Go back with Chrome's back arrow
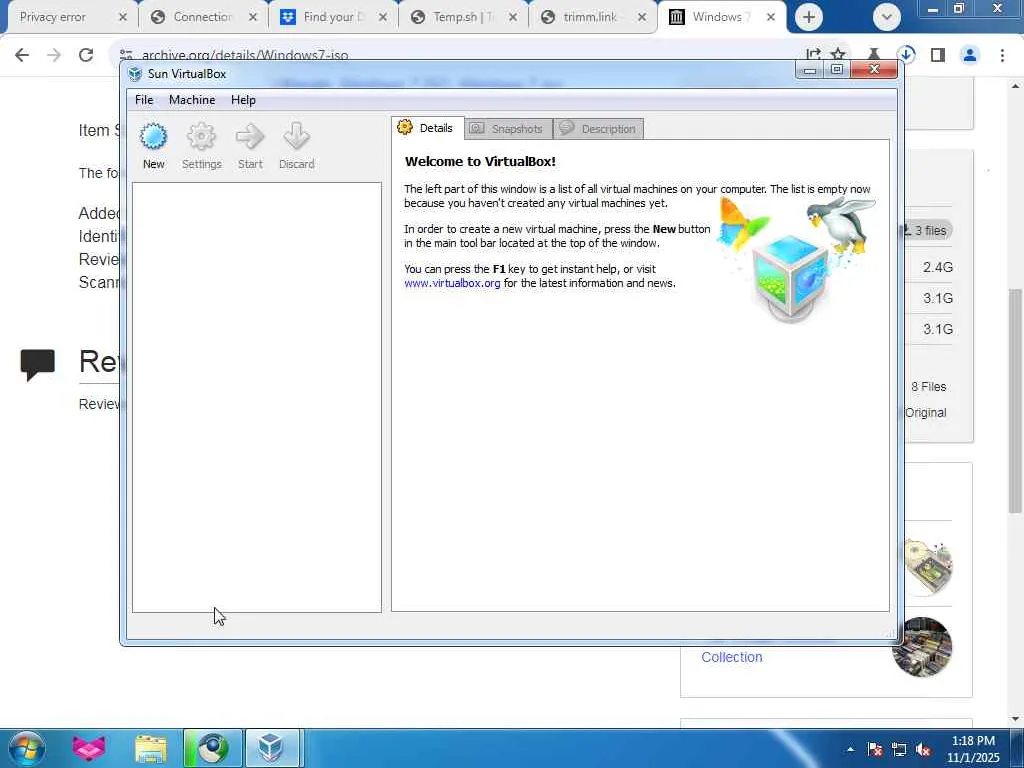 [x=22, y=55]
